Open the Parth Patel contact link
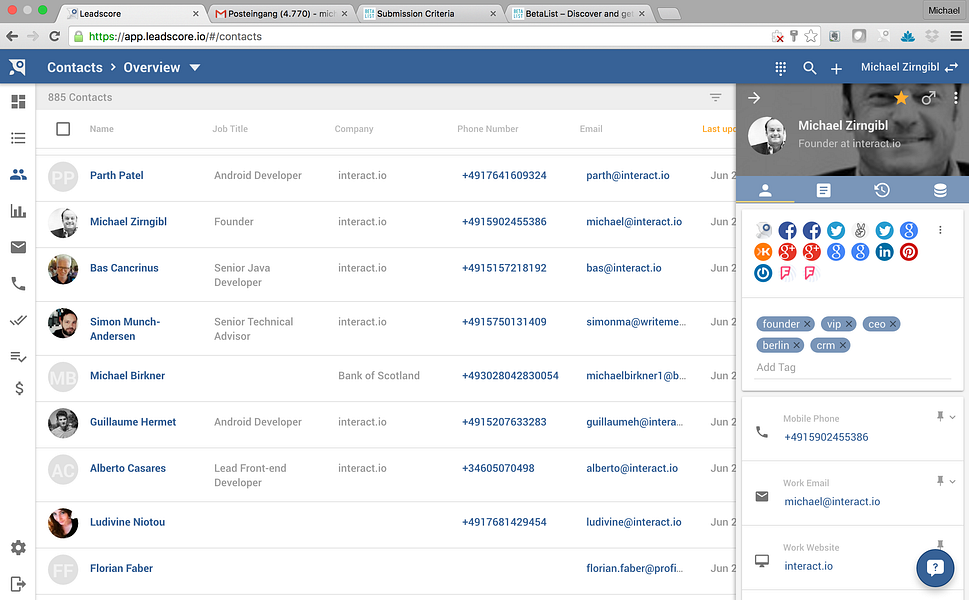This screenshot has width=969, height=600. (x=117, y=175)
